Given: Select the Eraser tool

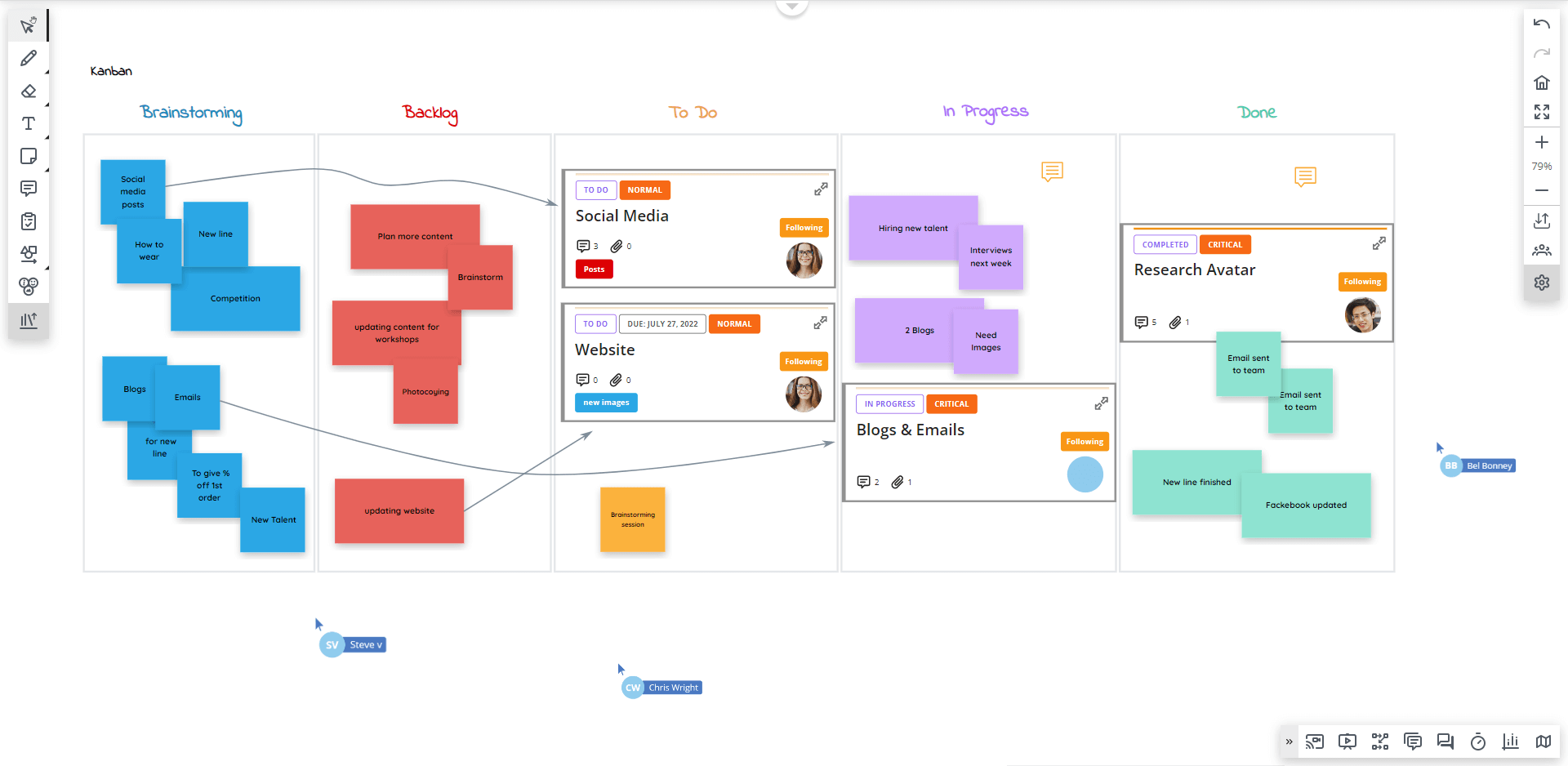Looking at the screenshot, I should pyautogui.click(x=29, y=91).
